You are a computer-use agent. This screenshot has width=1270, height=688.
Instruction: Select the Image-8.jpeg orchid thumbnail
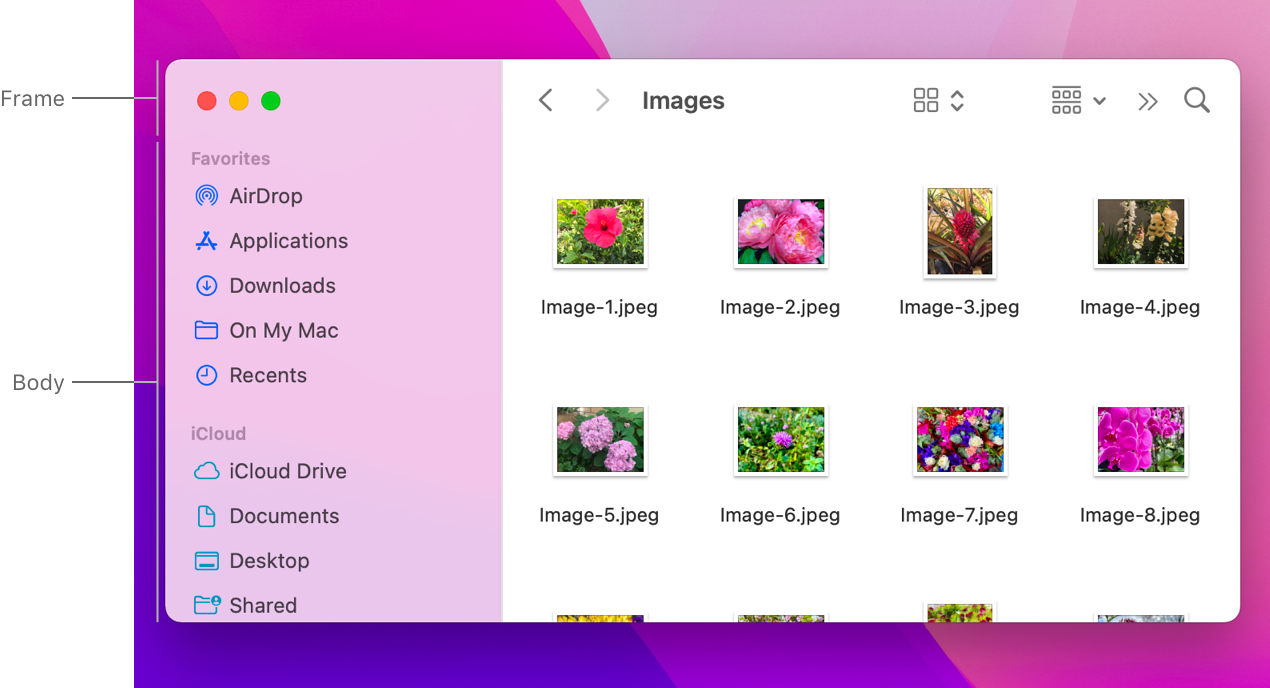point(1141,440)
